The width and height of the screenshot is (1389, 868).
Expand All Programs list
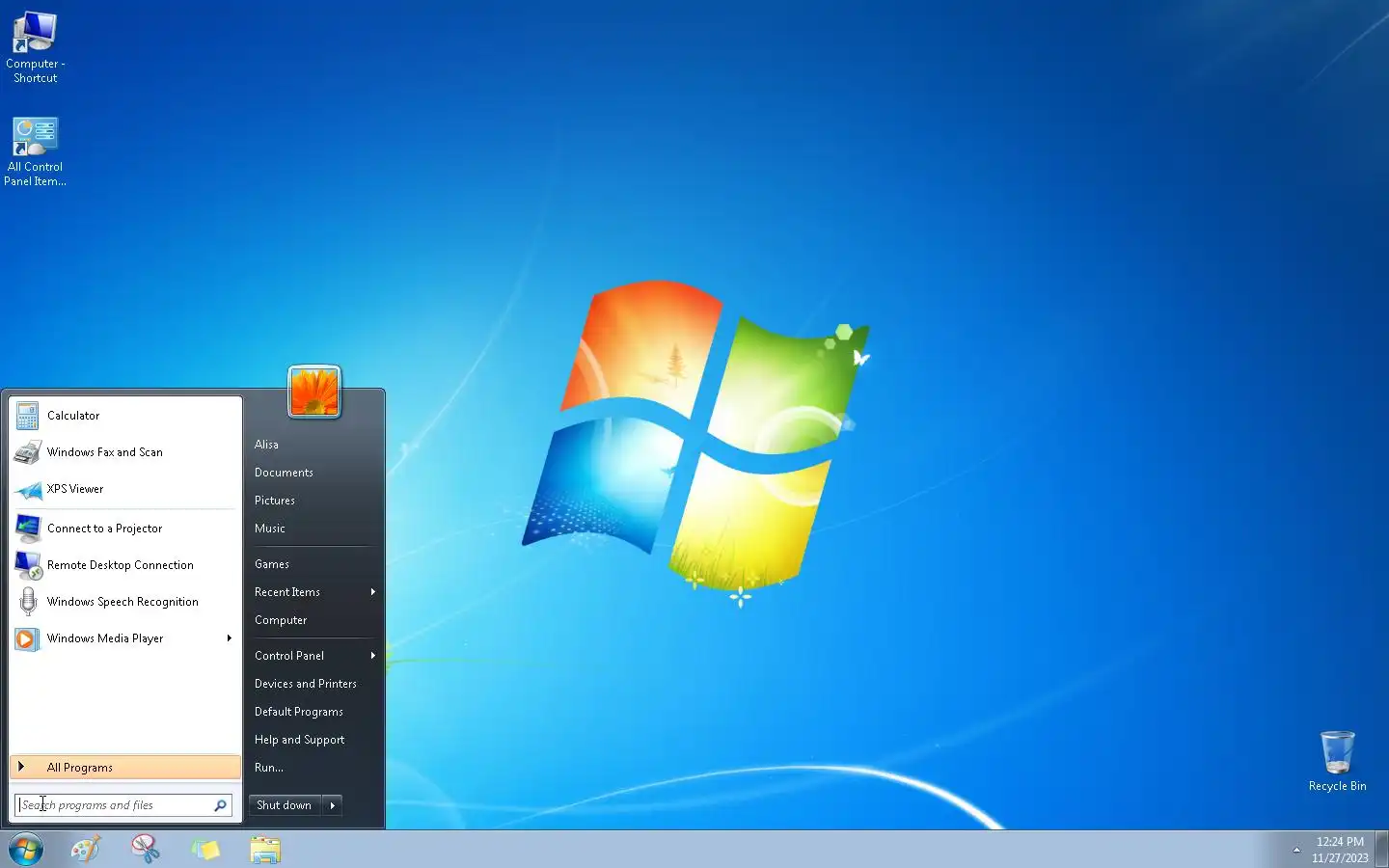click(125, 768)
